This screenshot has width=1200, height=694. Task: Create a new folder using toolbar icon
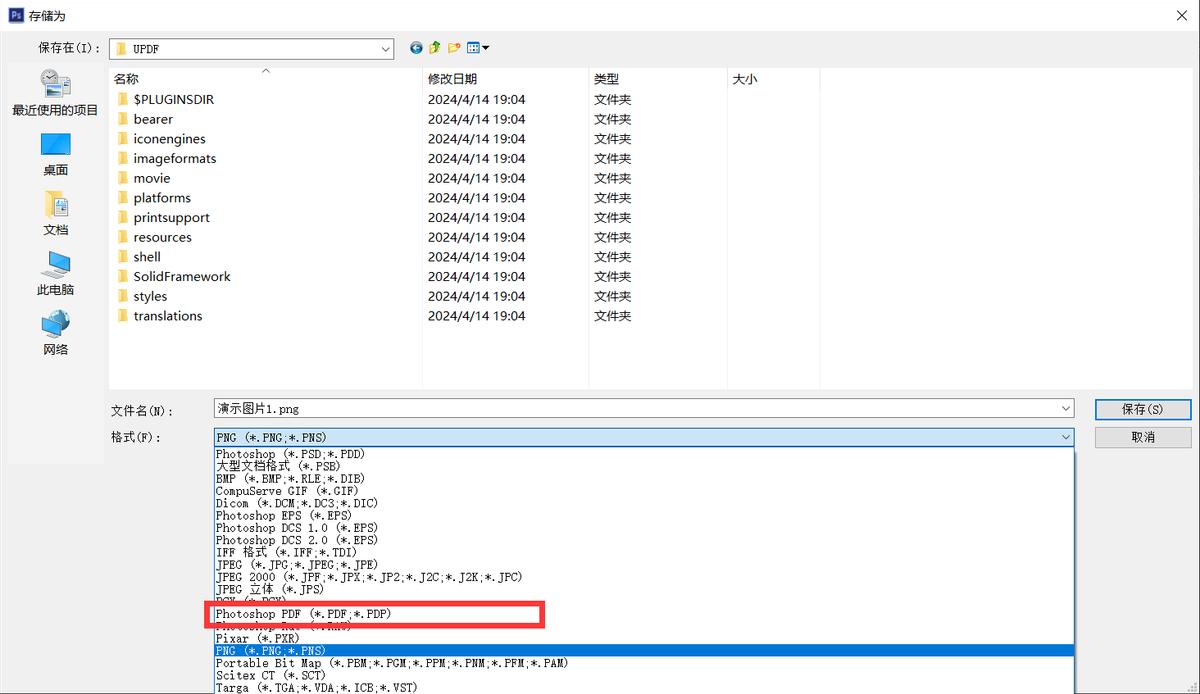(x=453, y=48)
